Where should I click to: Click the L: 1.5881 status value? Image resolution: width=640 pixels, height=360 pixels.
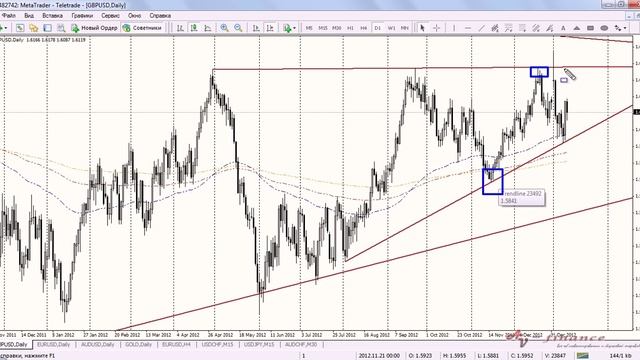(x=487, y=356)
